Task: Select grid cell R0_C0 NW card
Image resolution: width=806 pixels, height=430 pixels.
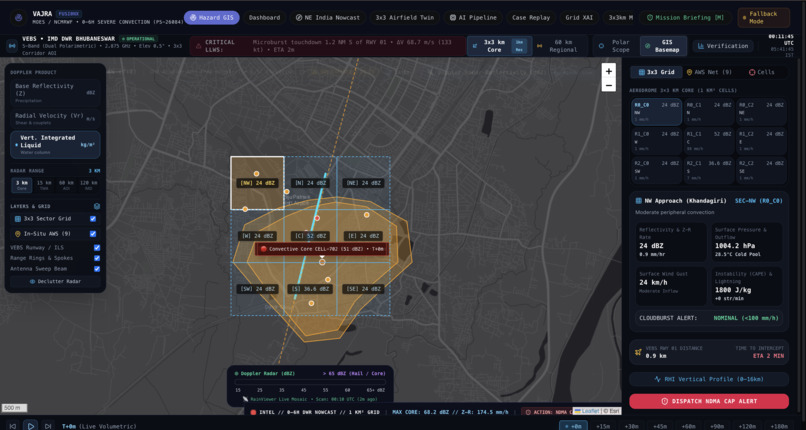Action: (656, 112)
